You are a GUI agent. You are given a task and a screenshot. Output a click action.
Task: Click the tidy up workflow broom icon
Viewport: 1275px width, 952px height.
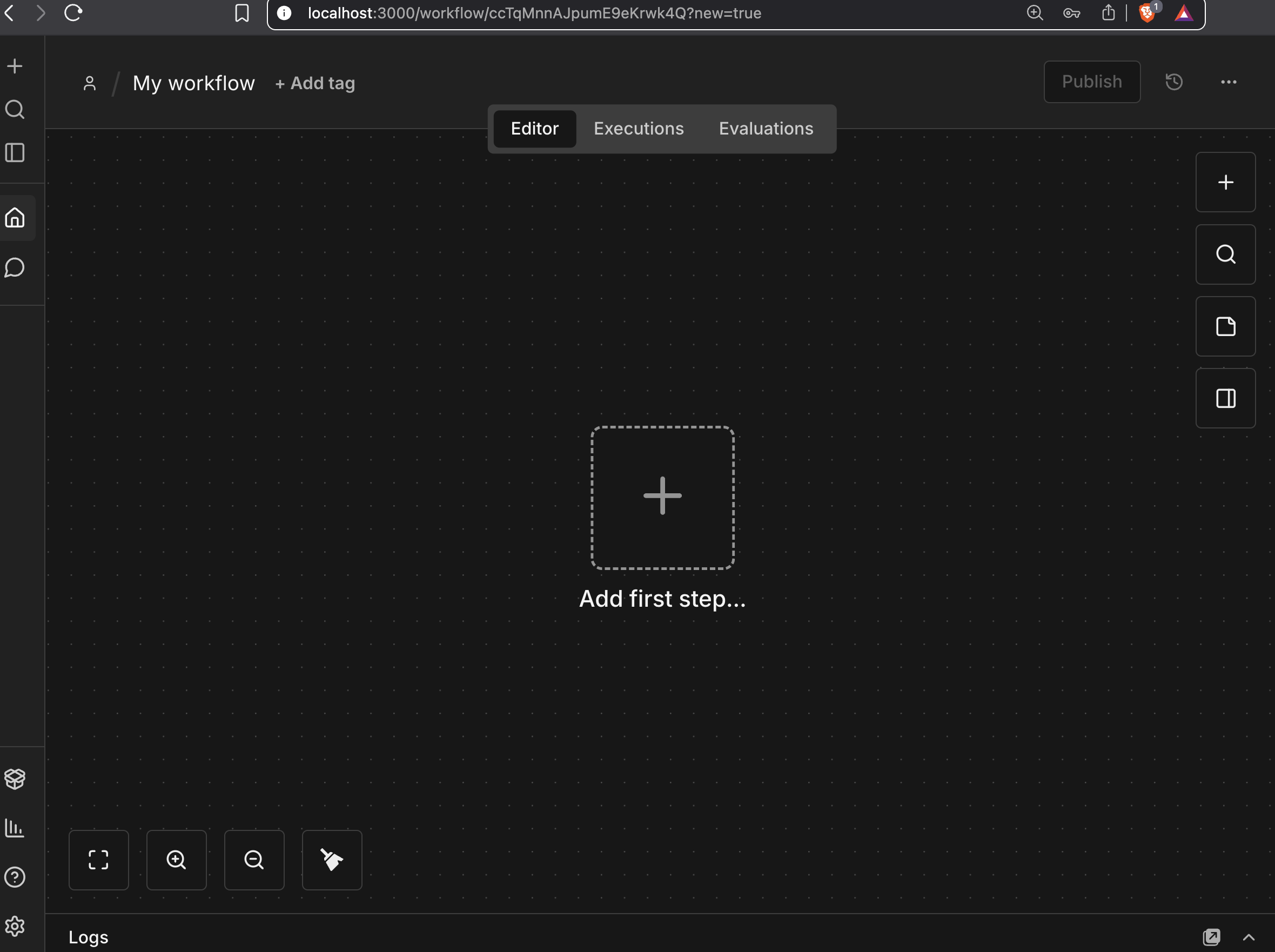[x=332, y=860]
